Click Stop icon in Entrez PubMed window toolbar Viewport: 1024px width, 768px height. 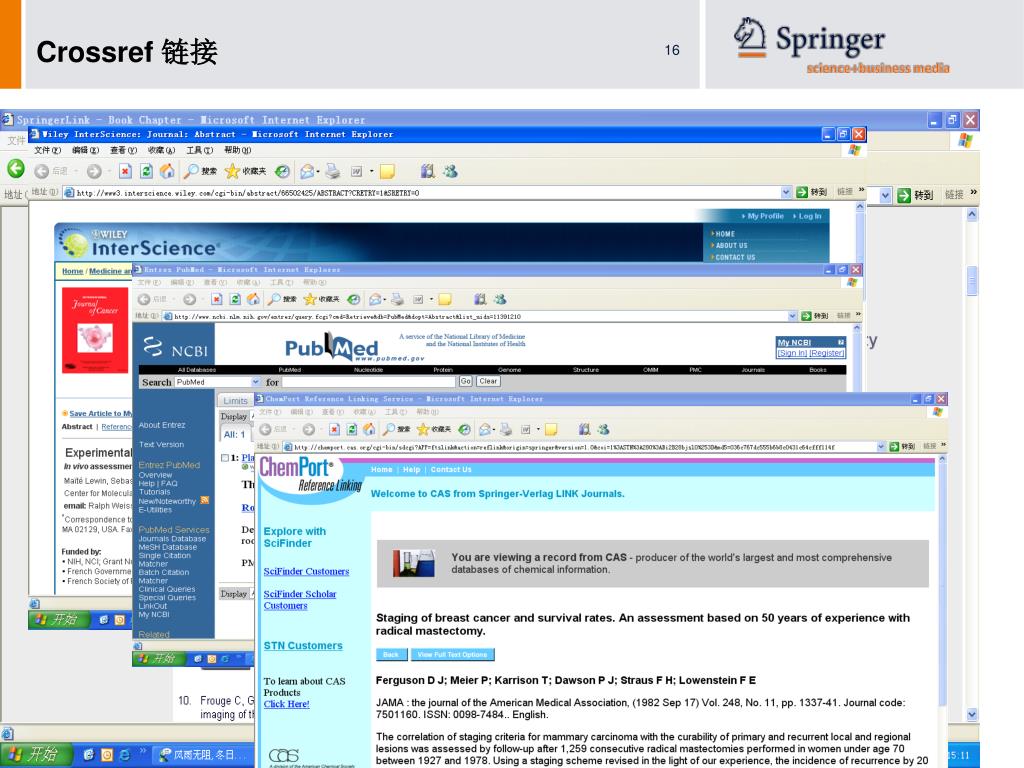coord(216,299)
